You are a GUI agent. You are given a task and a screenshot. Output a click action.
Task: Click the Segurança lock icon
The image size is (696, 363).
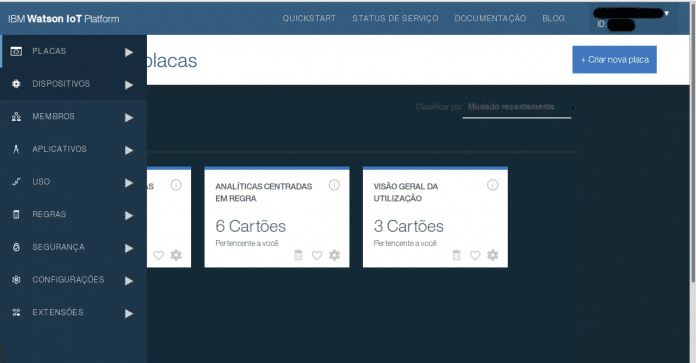[x=16, y=247]
